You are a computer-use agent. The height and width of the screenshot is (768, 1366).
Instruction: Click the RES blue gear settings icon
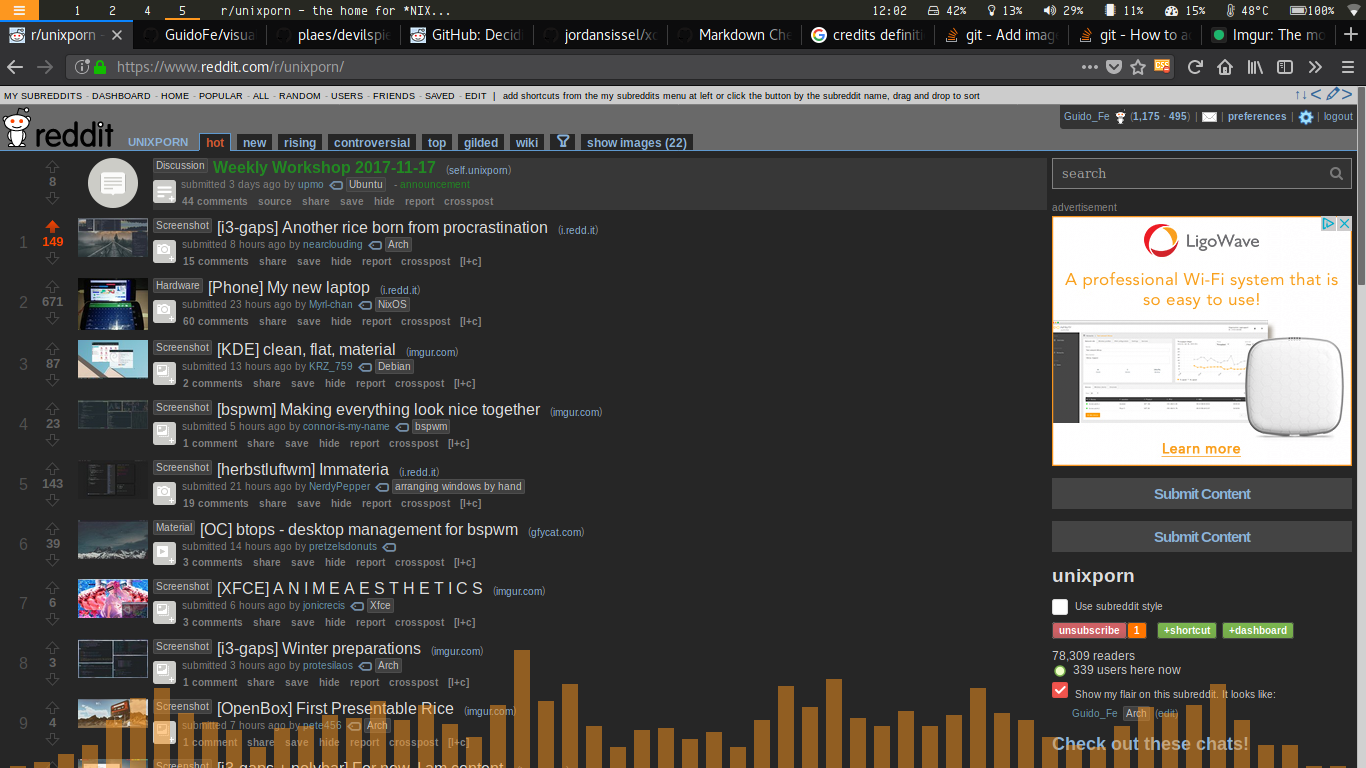point(1306,117)
